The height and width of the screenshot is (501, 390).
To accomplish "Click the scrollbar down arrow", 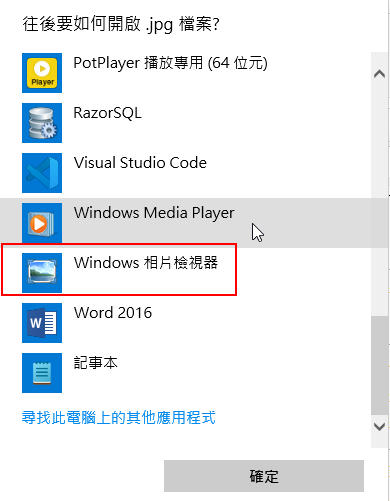I will (379, 426).
